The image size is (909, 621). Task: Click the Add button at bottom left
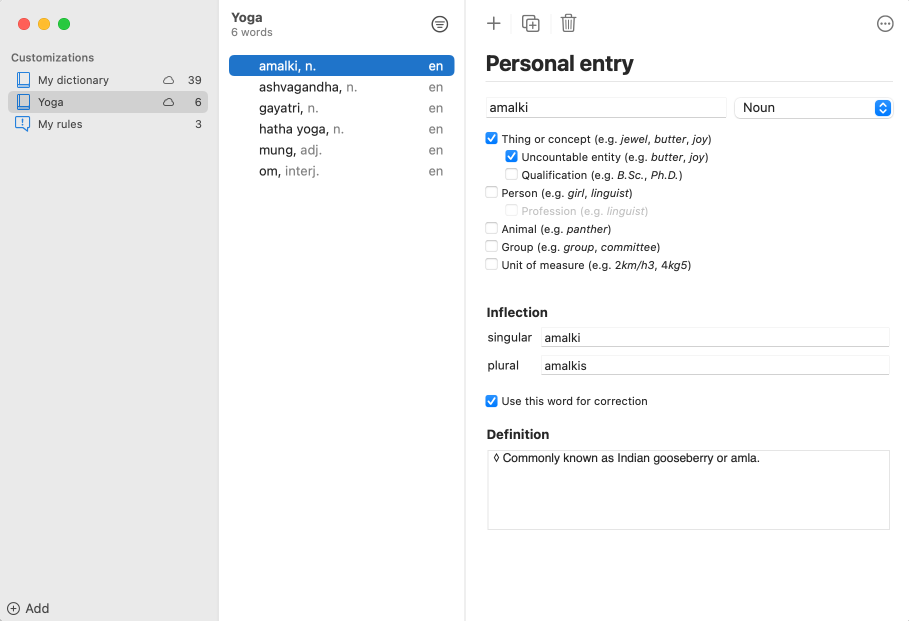pyautogui.click(x=28, y=608)
